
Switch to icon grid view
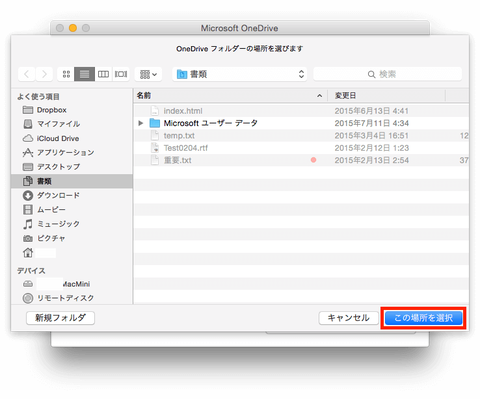pyautogui.click(x=66, y=74)
